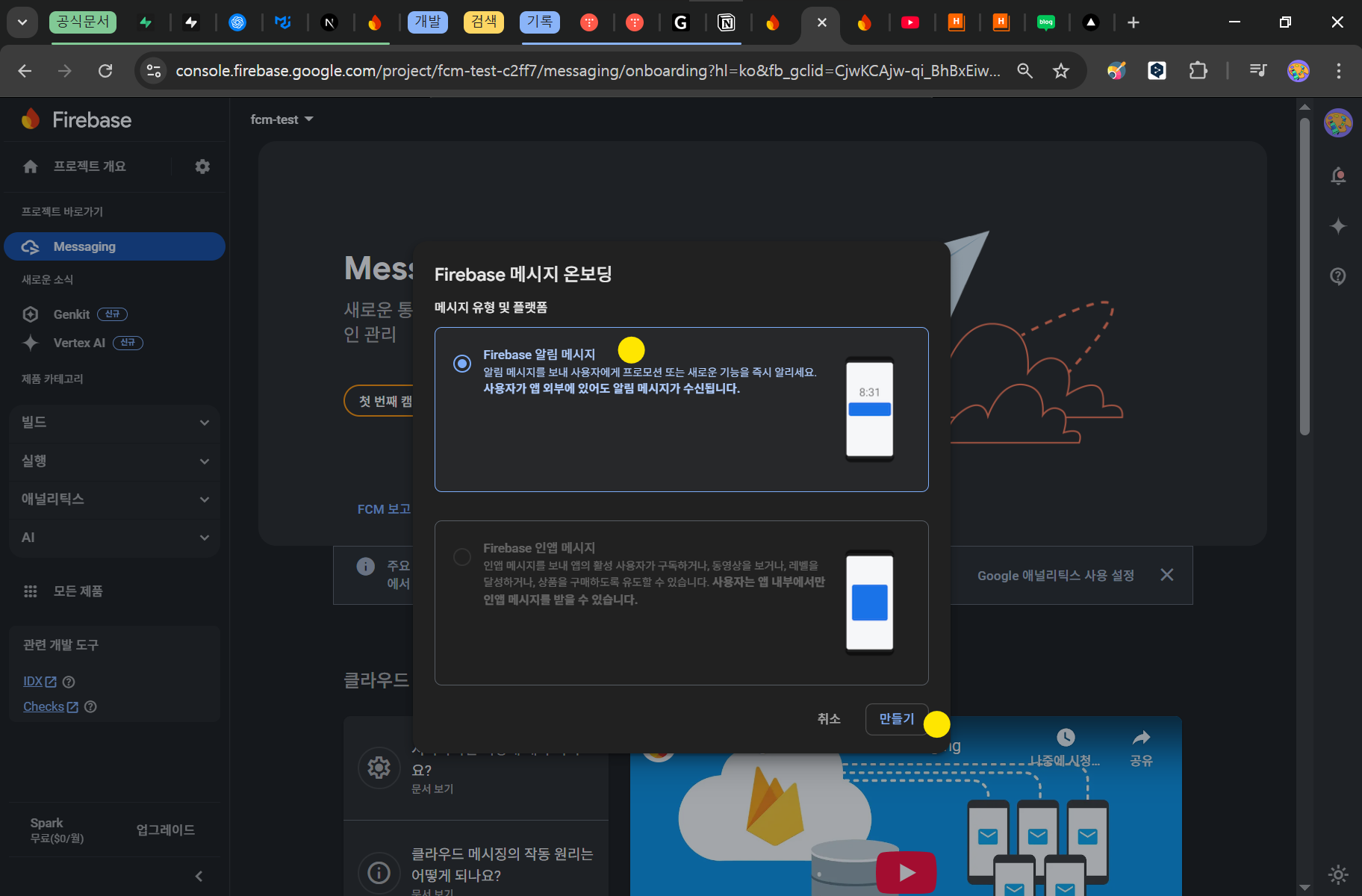Open the 개발 tab group
This screenshot has width=1362, height=896.
pyautogui.click(x=428, y=22)
